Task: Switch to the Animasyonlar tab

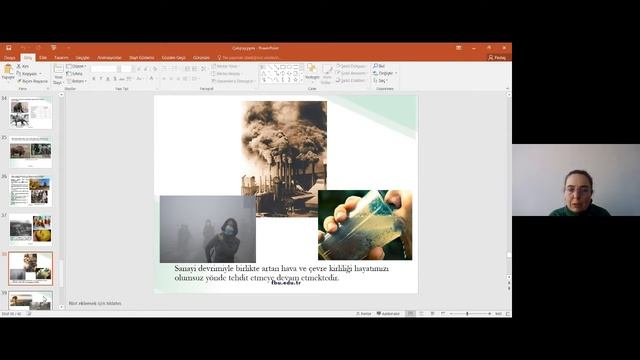Action: click(x=109, y=58)
